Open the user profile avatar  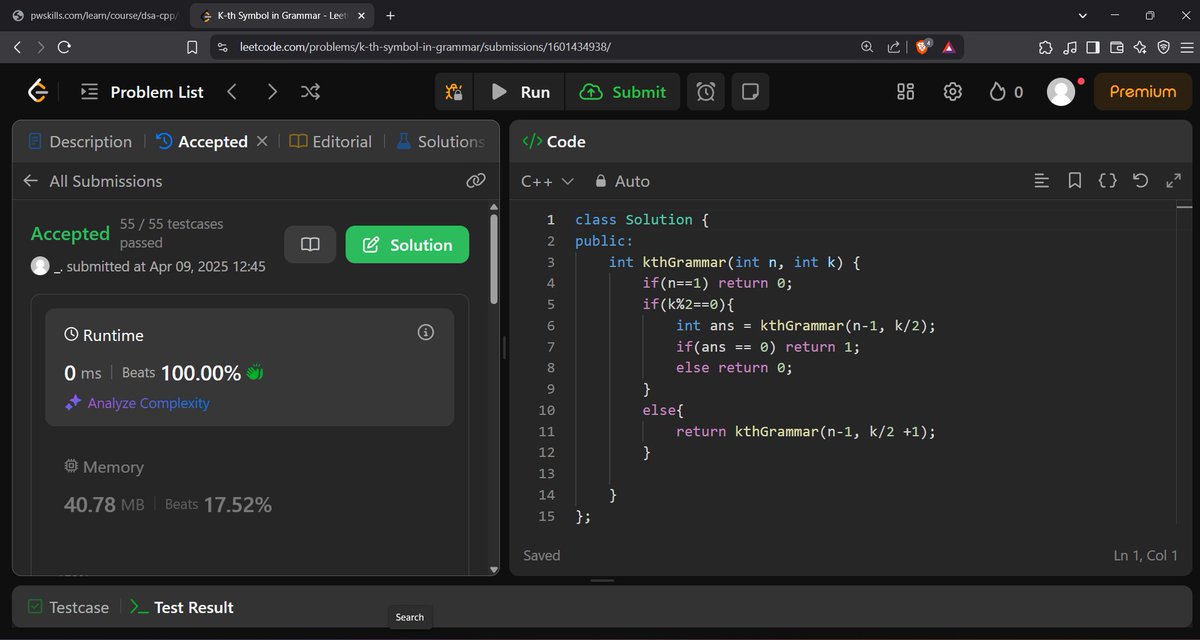point(1061,92)
